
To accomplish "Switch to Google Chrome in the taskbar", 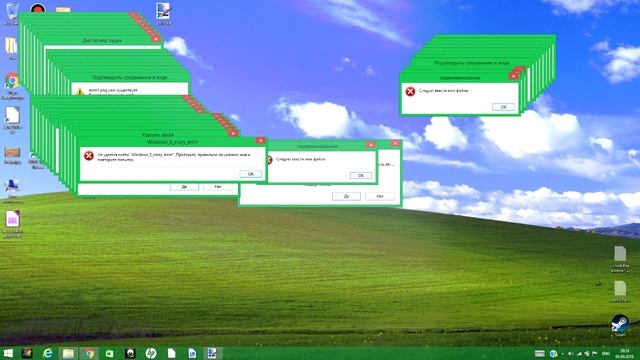I will click(x=89, y=353).
